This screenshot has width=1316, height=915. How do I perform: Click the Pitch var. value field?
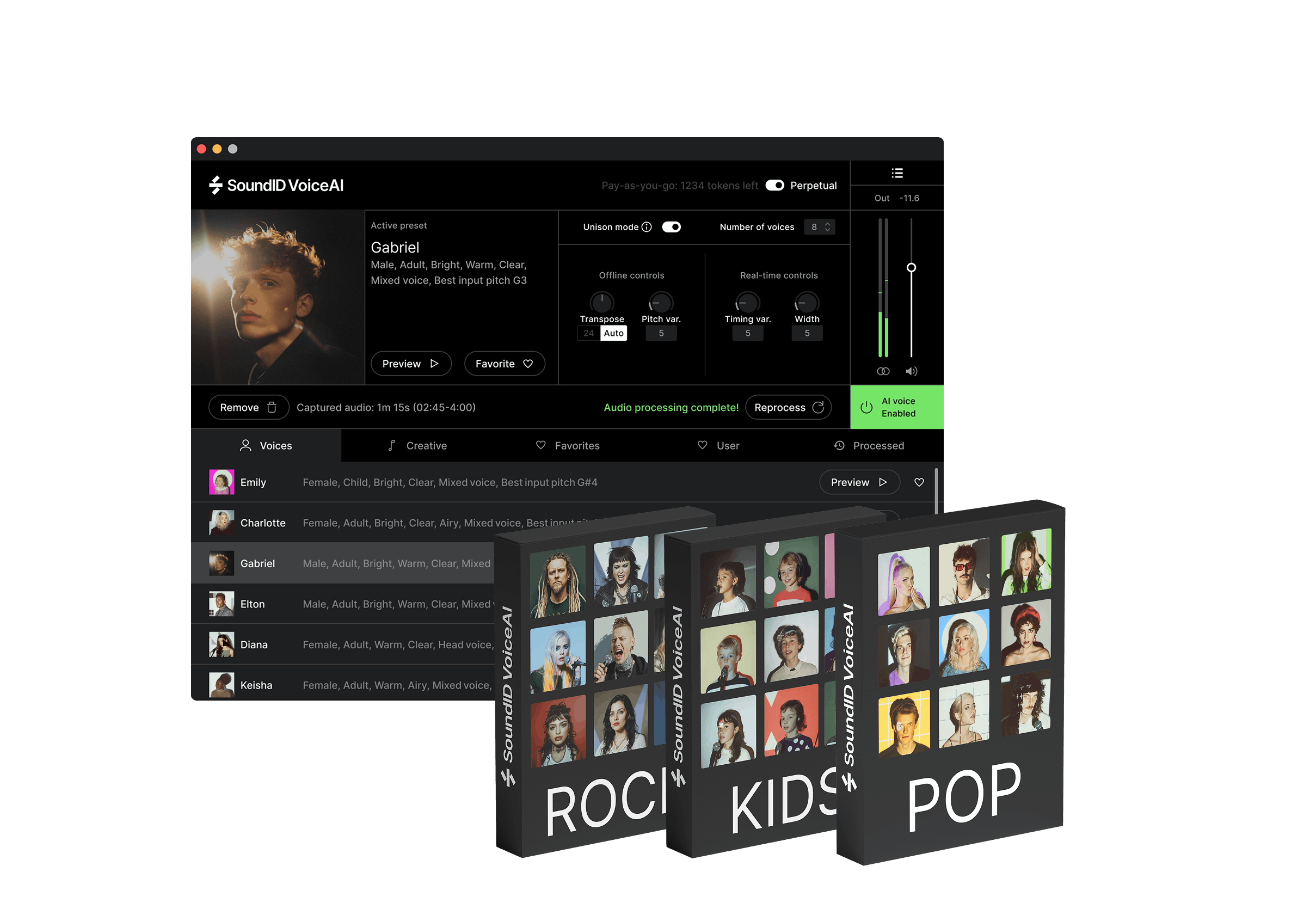coord(661,333)
